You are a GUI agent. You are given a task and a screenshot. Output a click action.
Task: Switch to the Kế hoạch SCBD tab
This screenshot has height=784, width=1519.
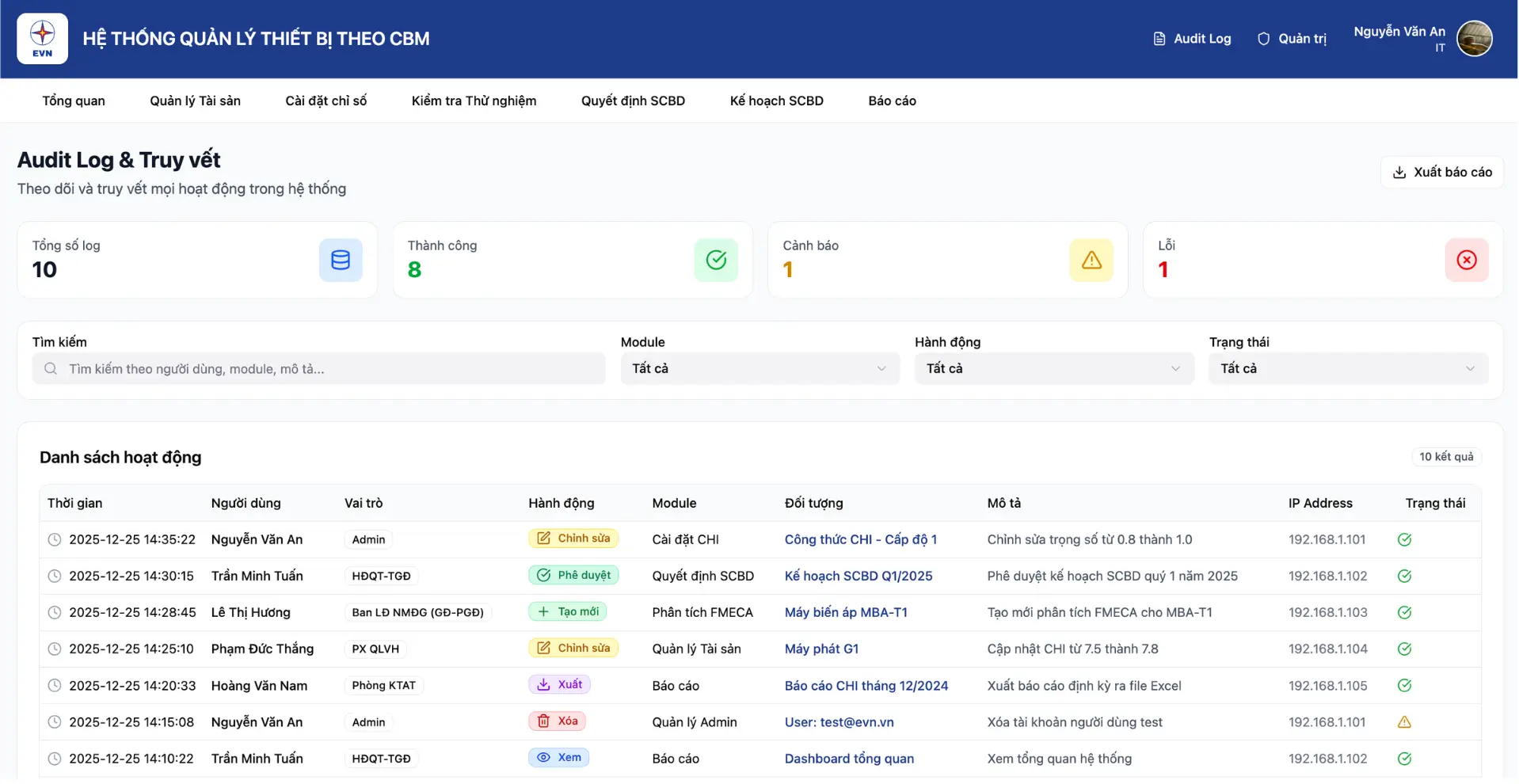(776, 101)
